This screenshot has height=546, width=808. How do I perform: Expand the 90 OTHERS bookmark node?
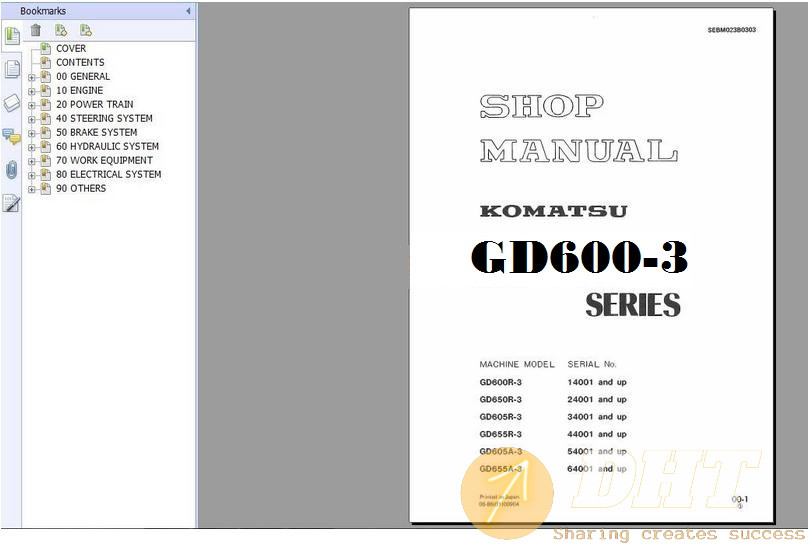31,190
